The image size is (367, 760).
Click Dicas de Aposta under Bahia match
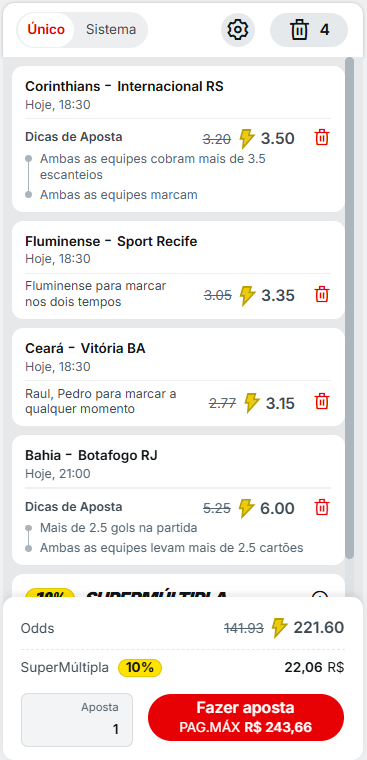(x=74, y=507)
